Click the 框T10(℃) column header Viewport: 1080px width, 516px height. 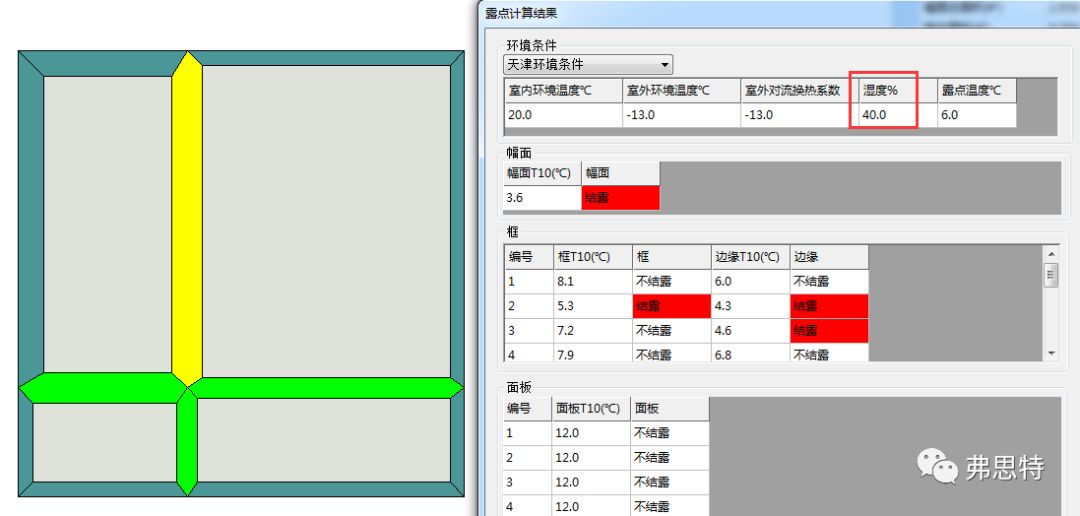coord(591,257)
